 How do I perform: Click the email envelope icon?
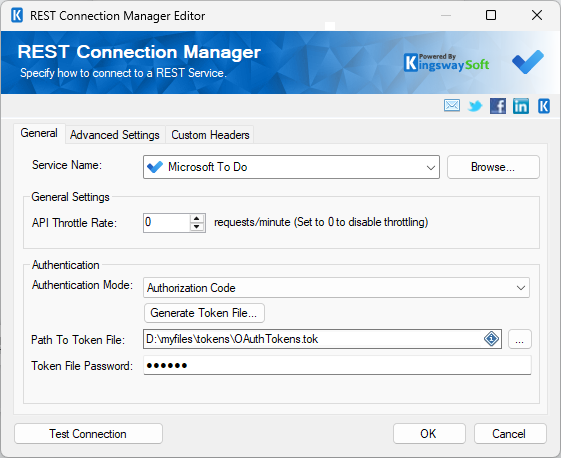pos(452,106)
